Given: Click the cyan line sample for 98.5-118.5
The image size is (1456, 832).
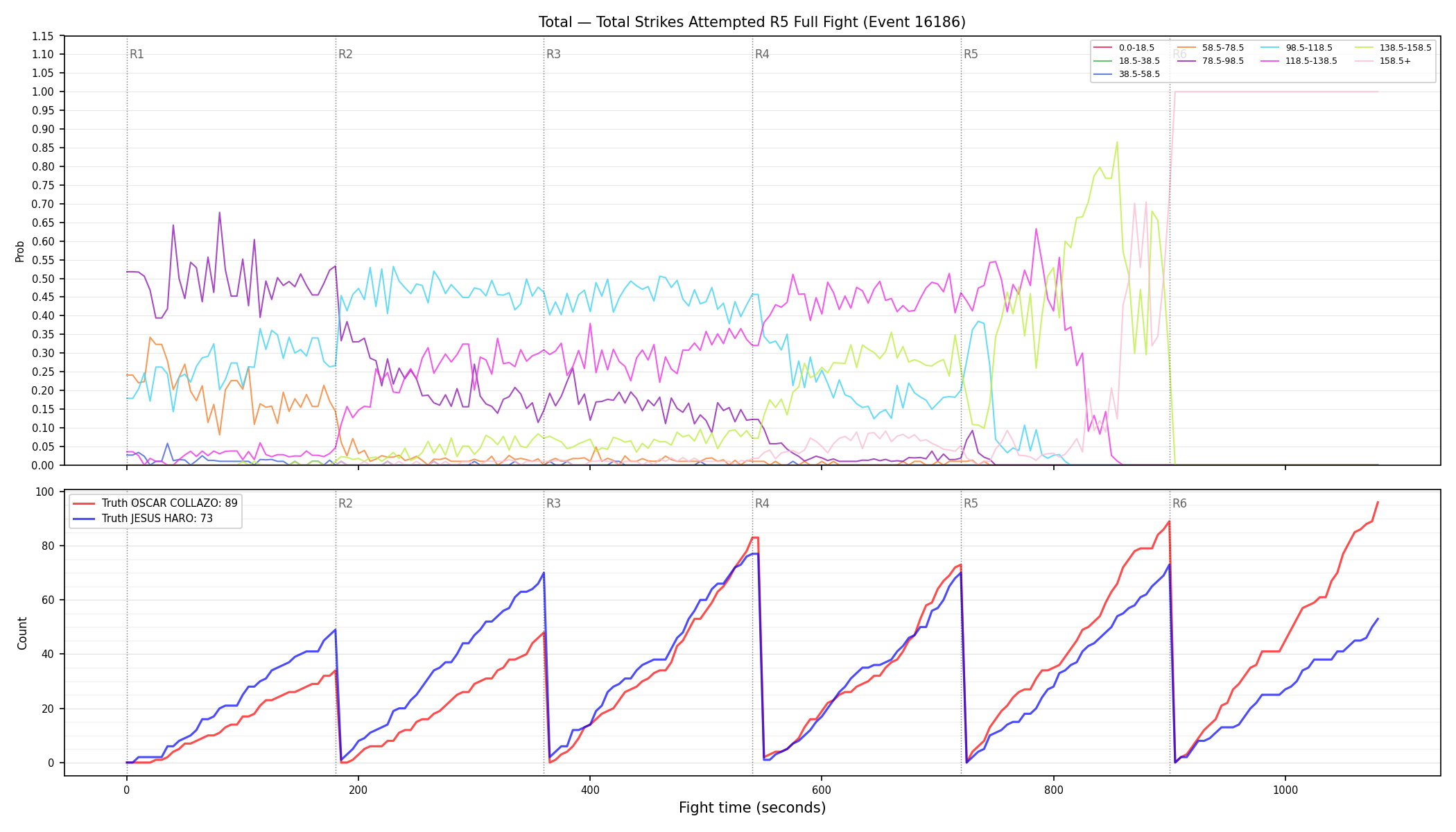Looking at the screenshot, I should (x=1269, y=48).
